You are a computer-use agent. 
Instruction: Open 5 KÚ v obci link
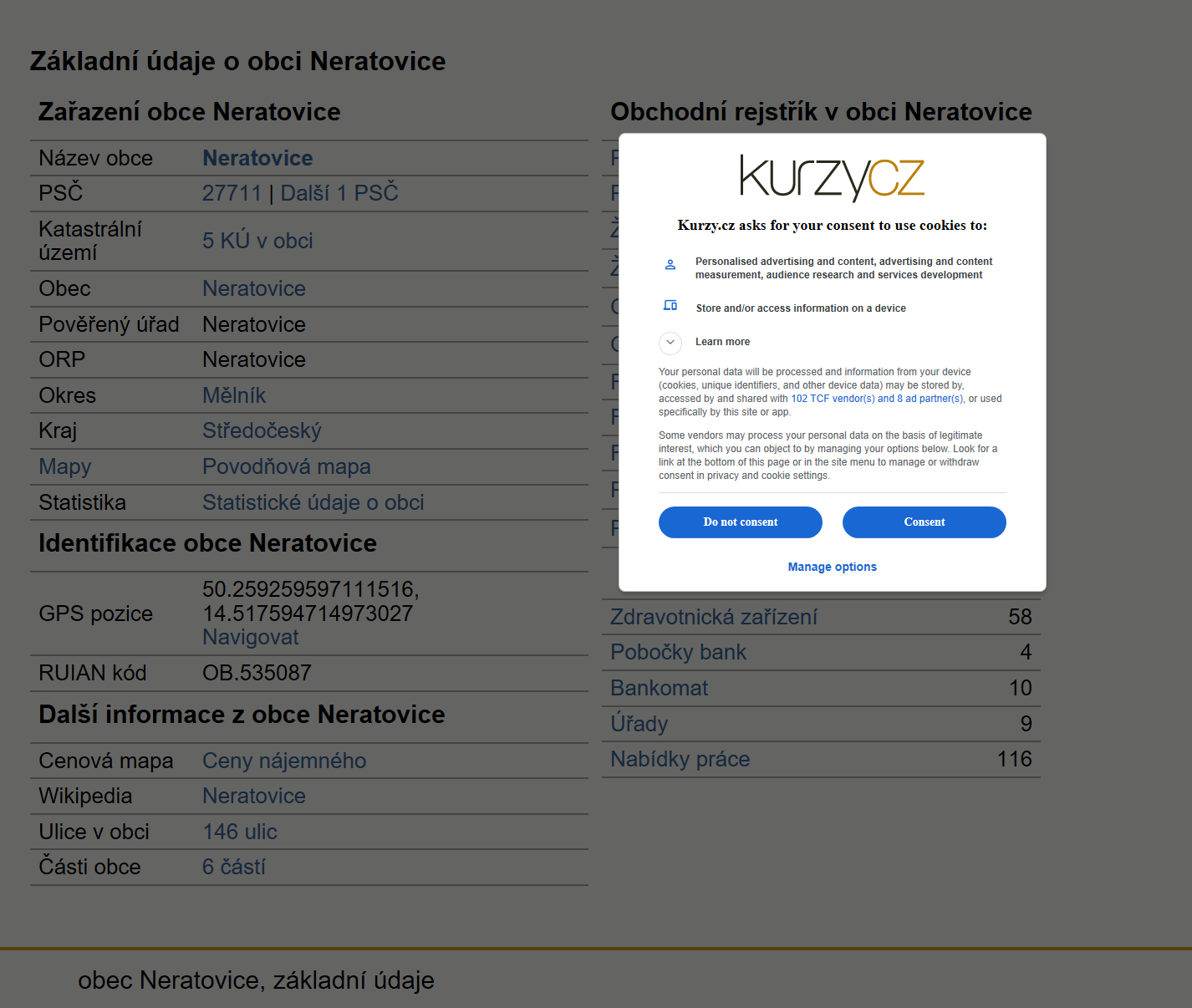pyautogui.click(x=257, y=241)
